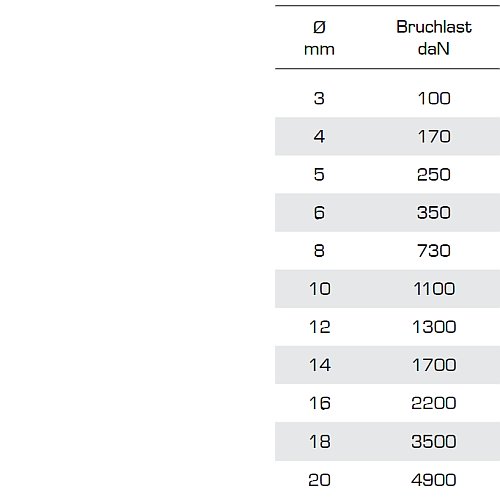Click the diameter 18 cell
Viewport: 500px width, 500px height.
tap(320, 441)
